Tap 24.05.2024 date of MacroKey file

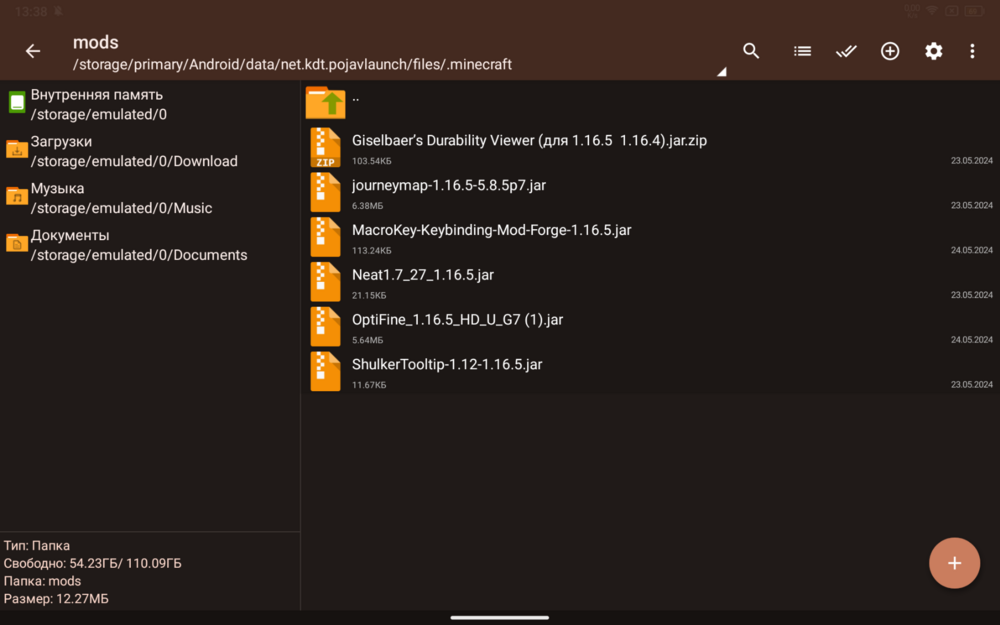pyautogui.click(x=971, y=250)
